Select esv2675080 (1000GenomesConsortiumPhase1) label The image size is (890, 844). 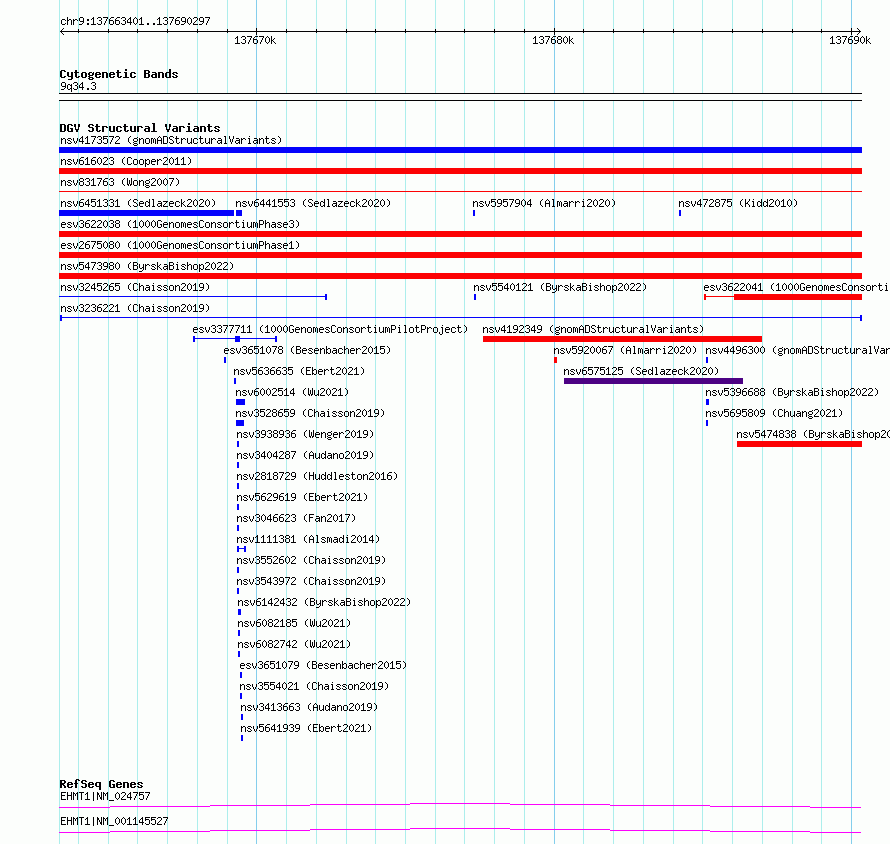[180, 245]
